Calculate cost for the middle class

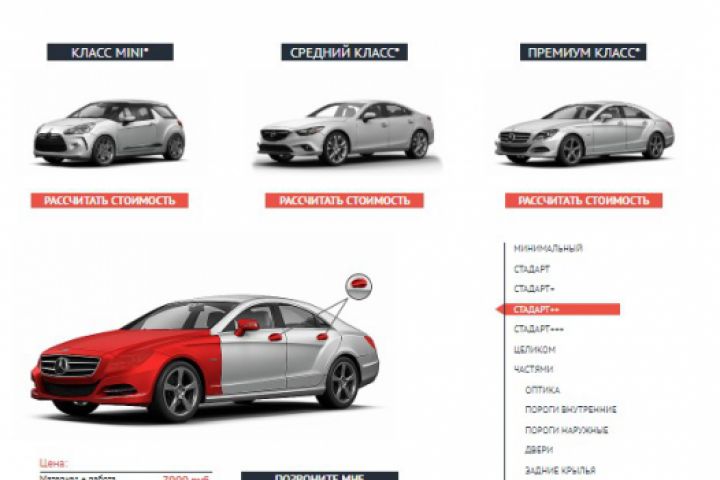point(344,201)
